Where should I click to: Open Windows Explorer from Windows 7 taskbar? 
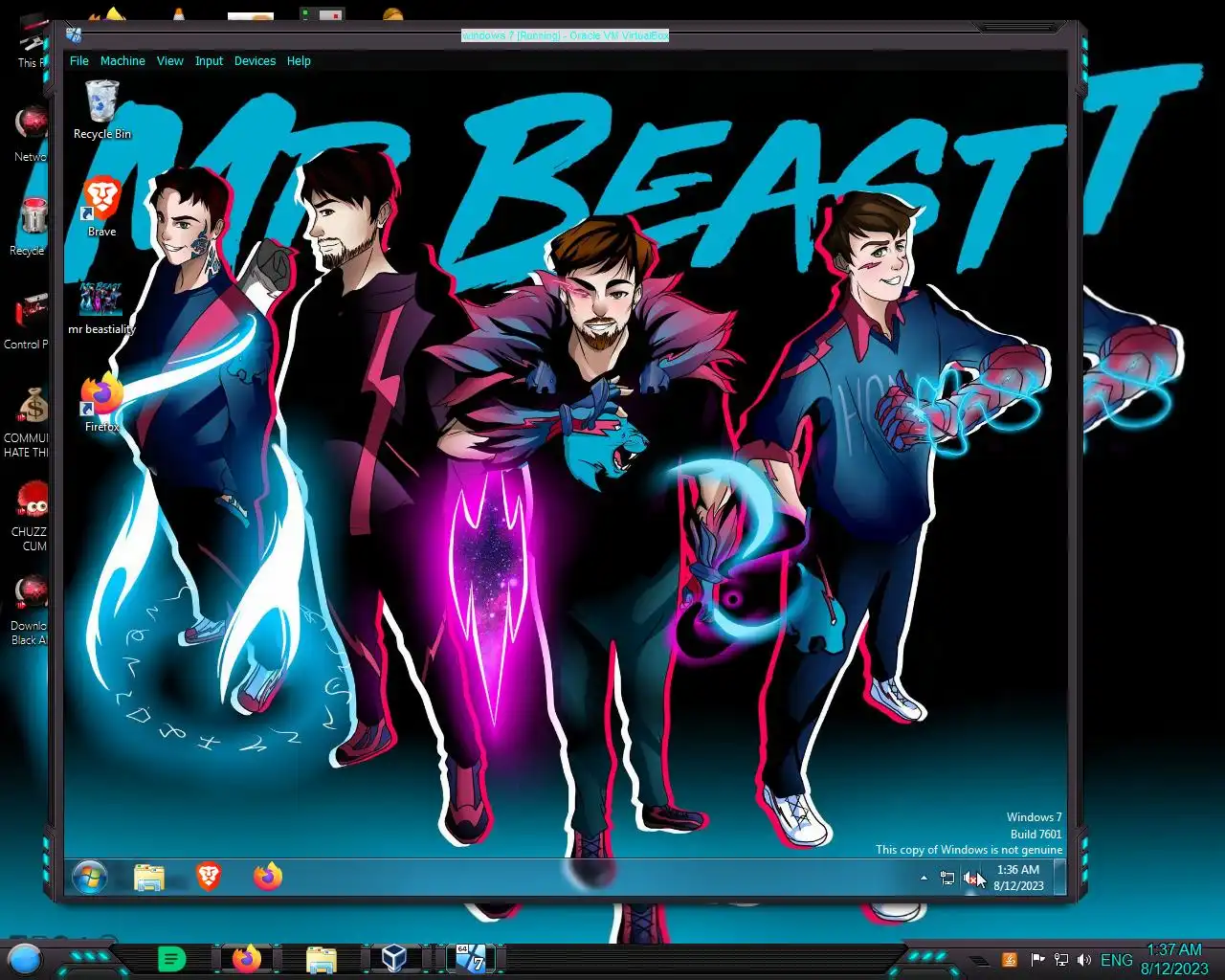tap(149, 877)
